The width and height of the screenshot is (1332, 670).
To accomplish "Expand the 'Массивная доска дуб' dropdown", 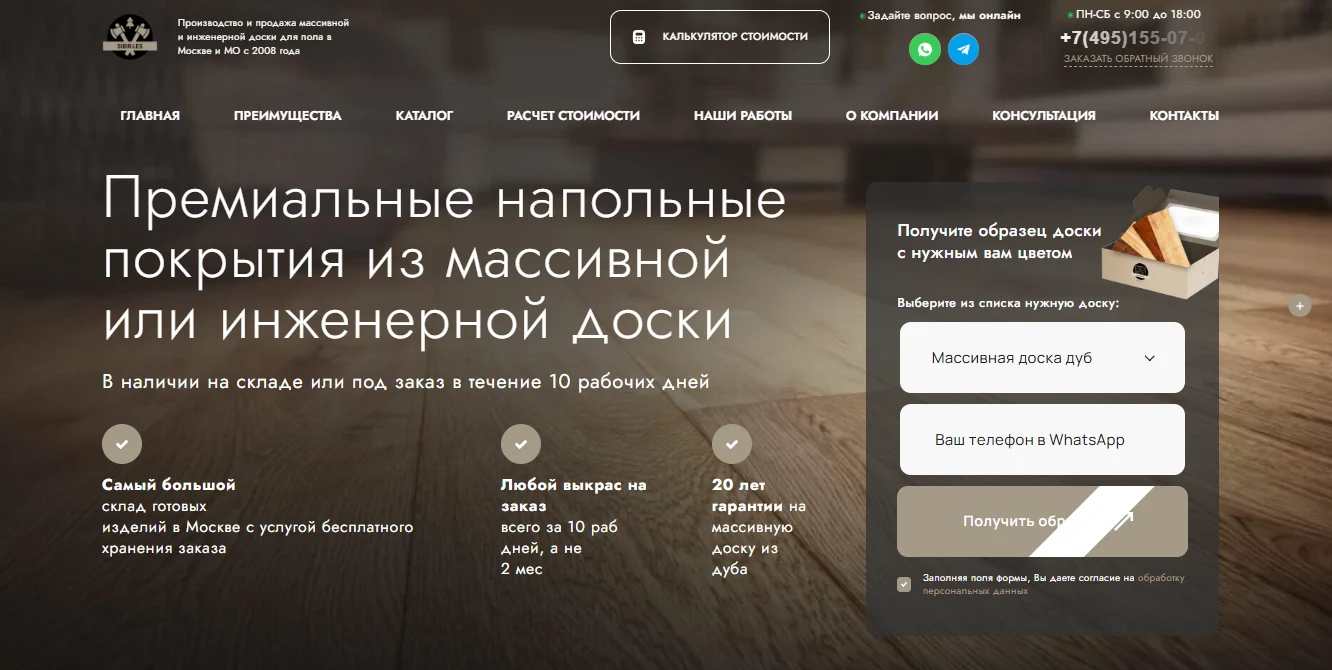I will point(1042,358).
